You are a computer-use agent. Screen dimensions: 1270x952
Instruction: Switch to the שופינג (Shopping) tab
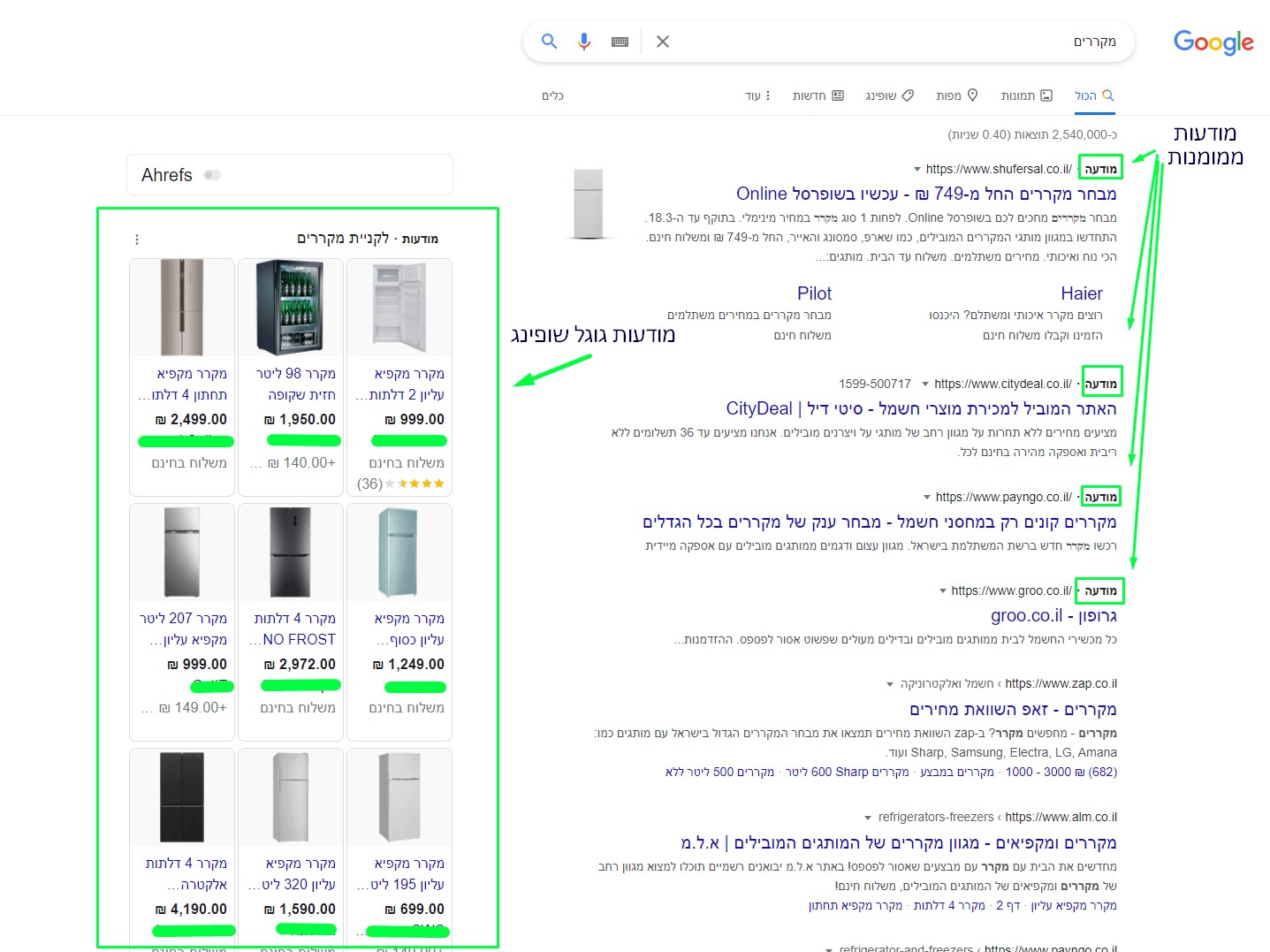(x=889, y=95)
